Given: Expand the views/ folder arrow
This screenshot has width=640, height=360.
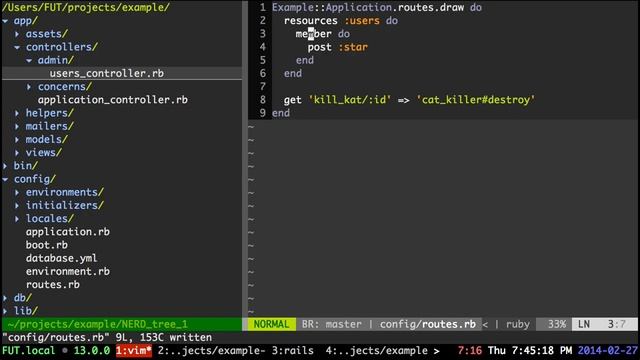Looking at the screenshot, I should coord(17,153).
